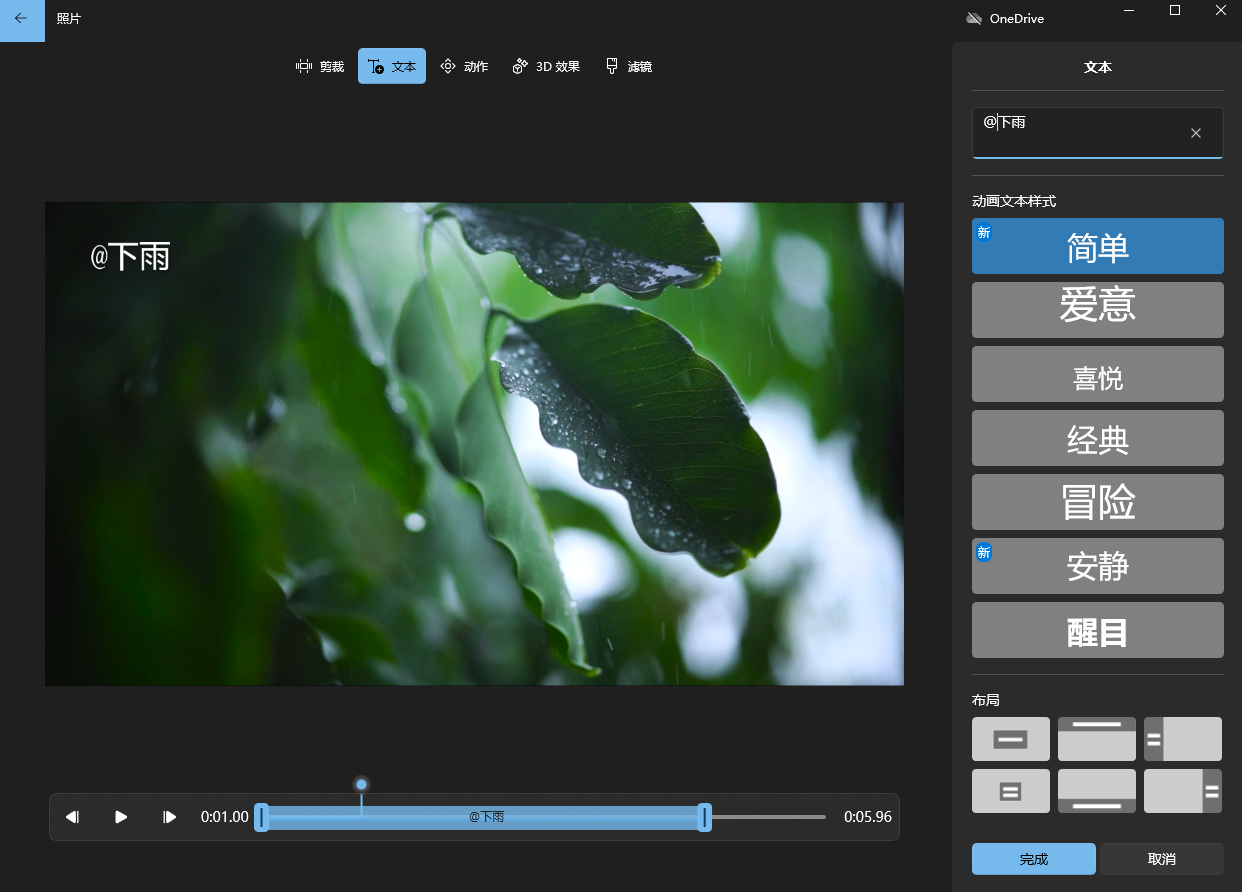Open the 滤镜 filters tool

pyautogui.click(x=629, y=66)
